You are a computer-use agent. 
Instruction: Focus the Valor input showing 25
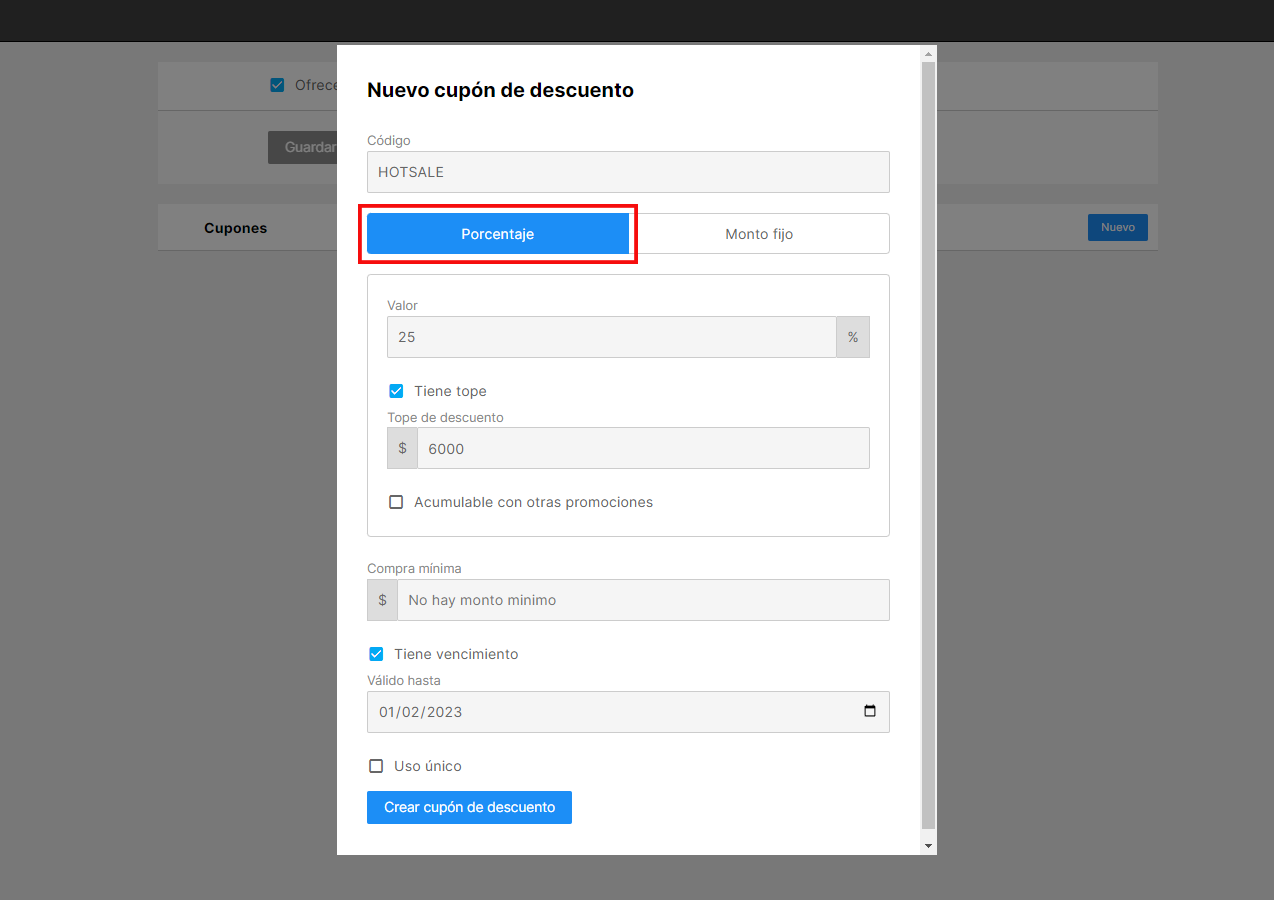coord(612,337)
